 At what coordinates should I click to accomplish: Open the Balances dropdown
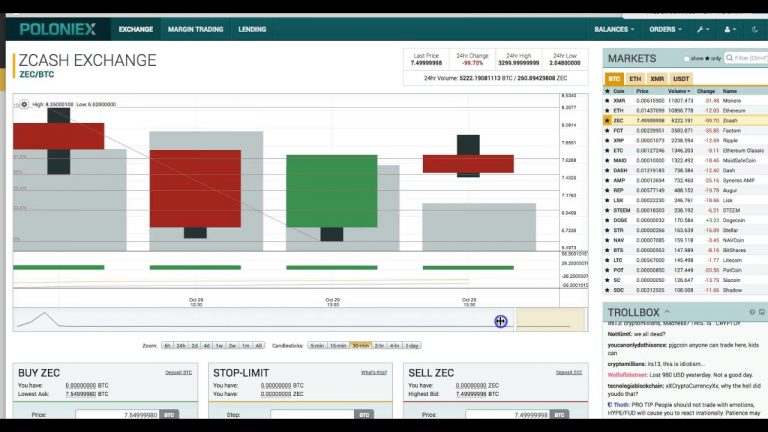[x=614, y=29]
